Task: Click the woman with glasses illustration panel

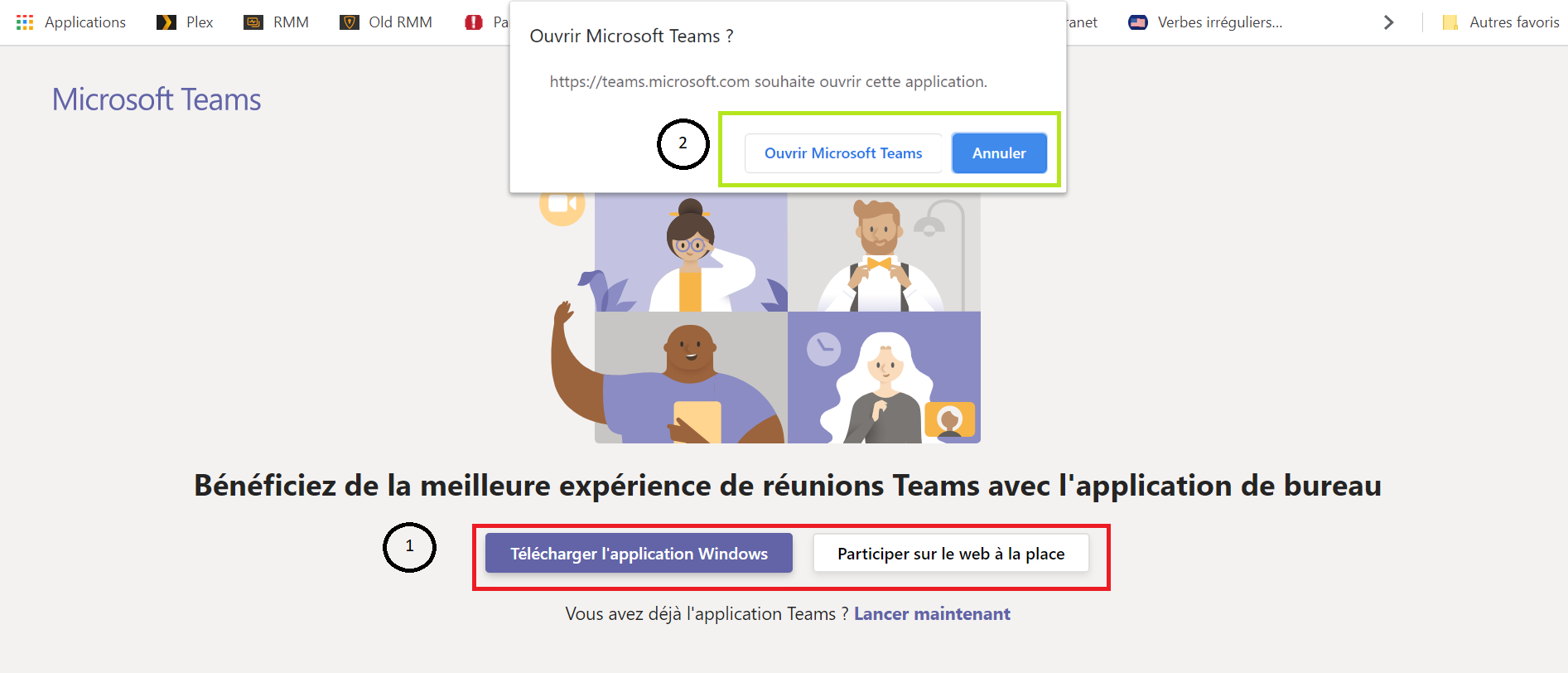Action: 691,253
